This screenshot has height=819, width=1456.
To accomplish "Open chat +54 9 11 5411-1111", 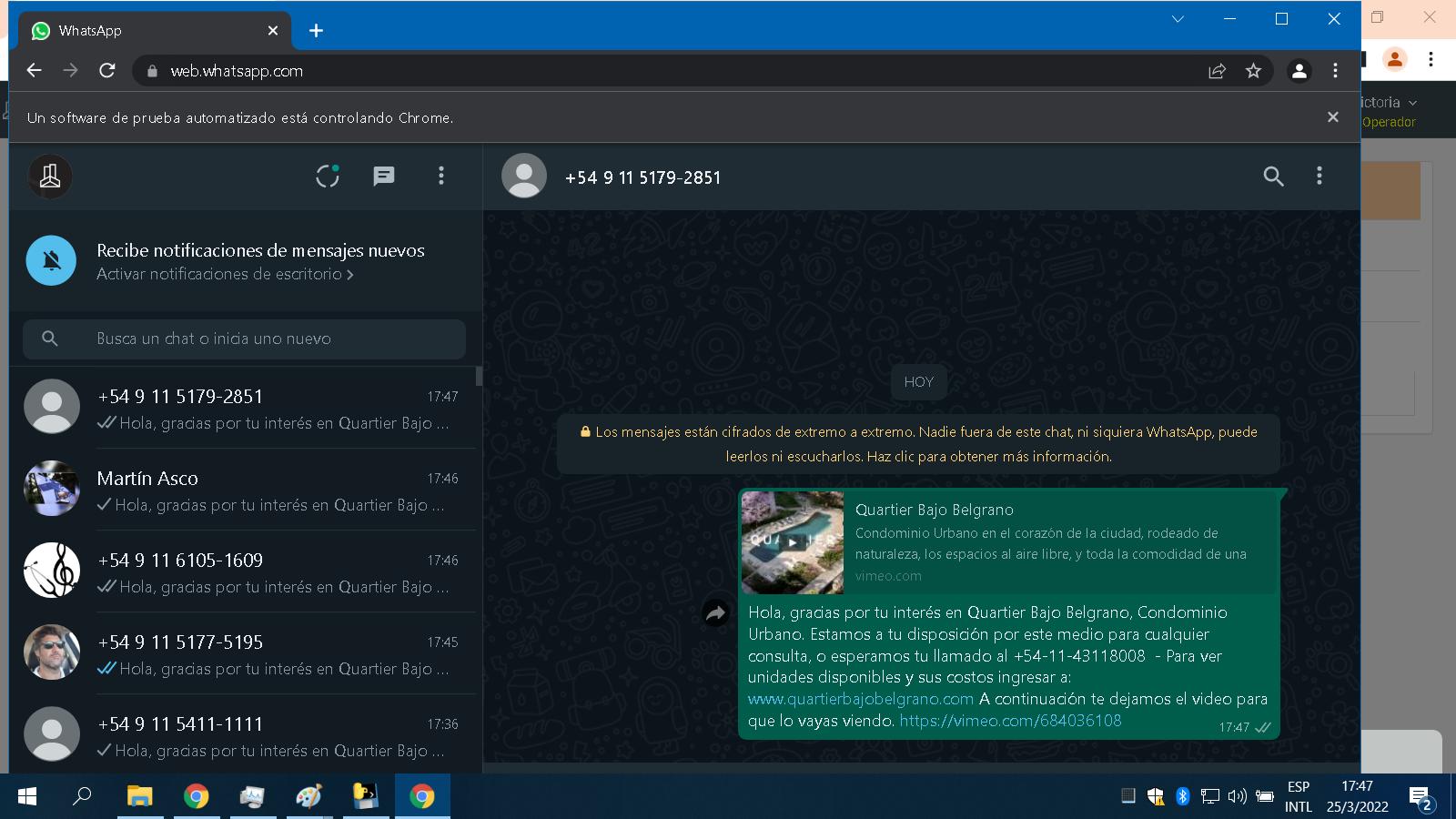I will tap(243, 734).
